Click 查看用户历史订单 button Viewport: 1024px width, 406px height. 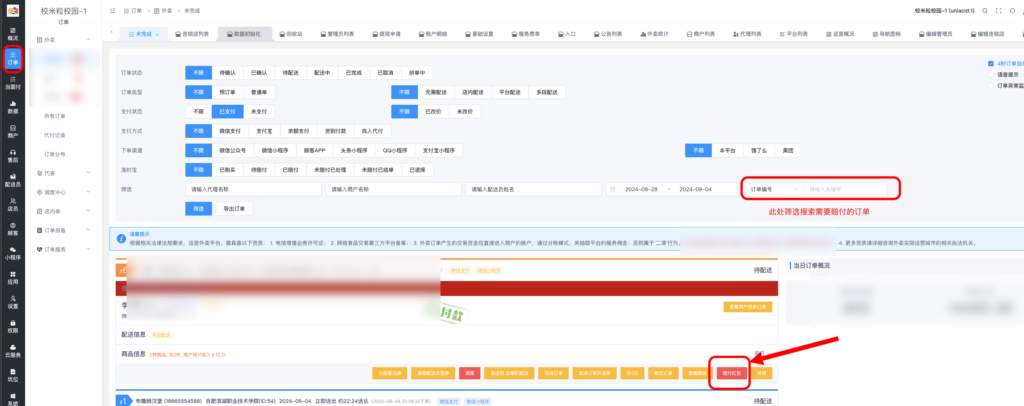click(748, 307)
